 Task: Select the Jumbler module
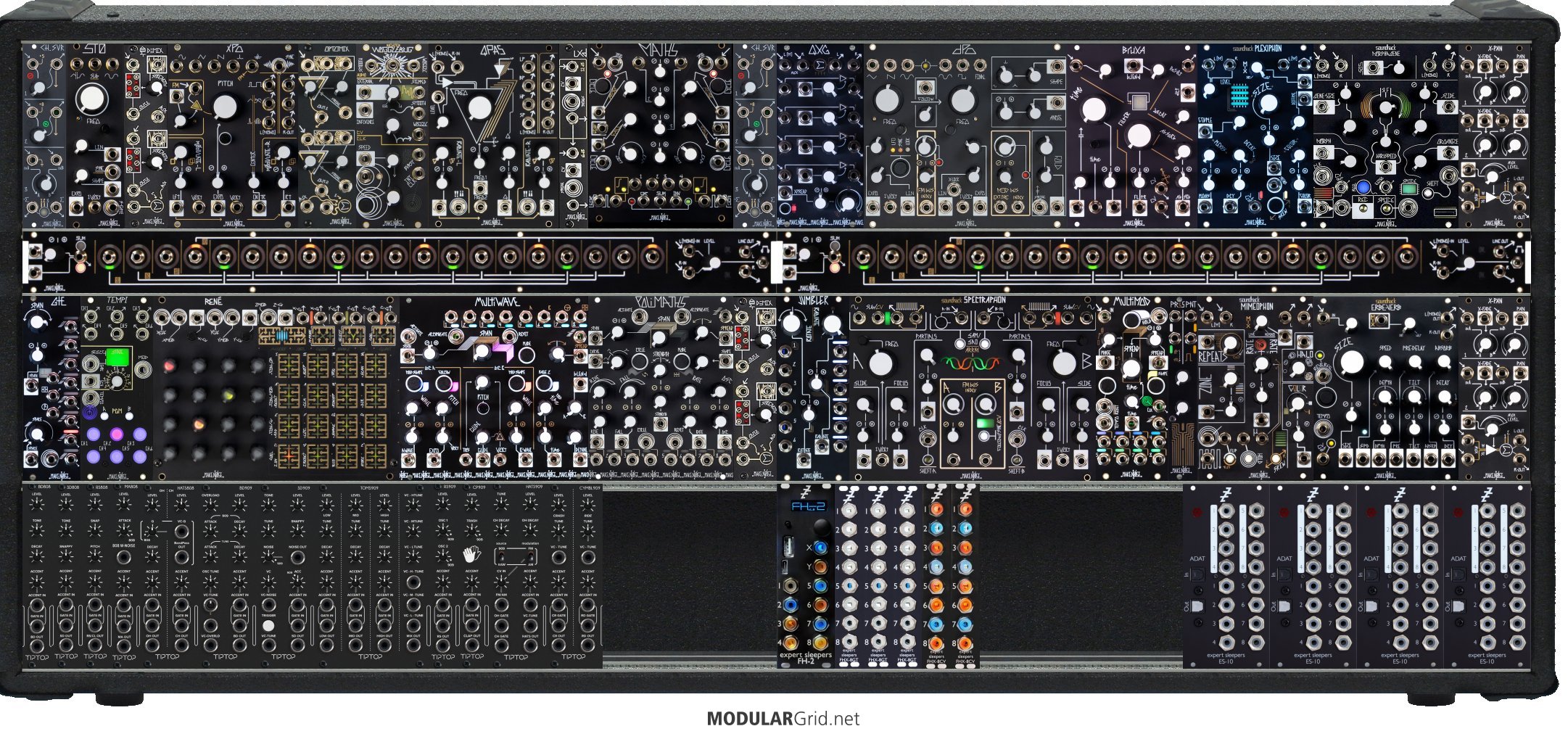pos(813,387)
